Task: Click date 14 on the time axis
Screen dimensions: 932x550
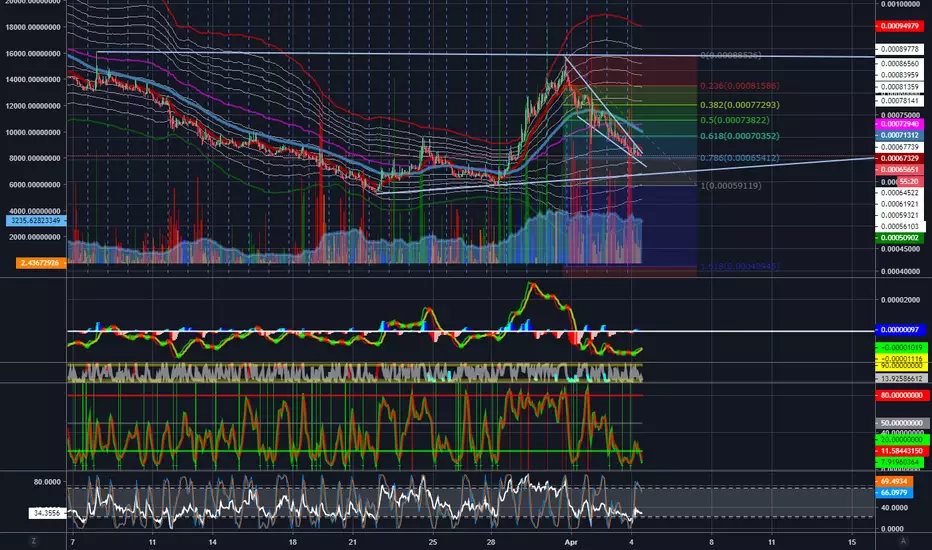Action: click(x=212, y=542)
